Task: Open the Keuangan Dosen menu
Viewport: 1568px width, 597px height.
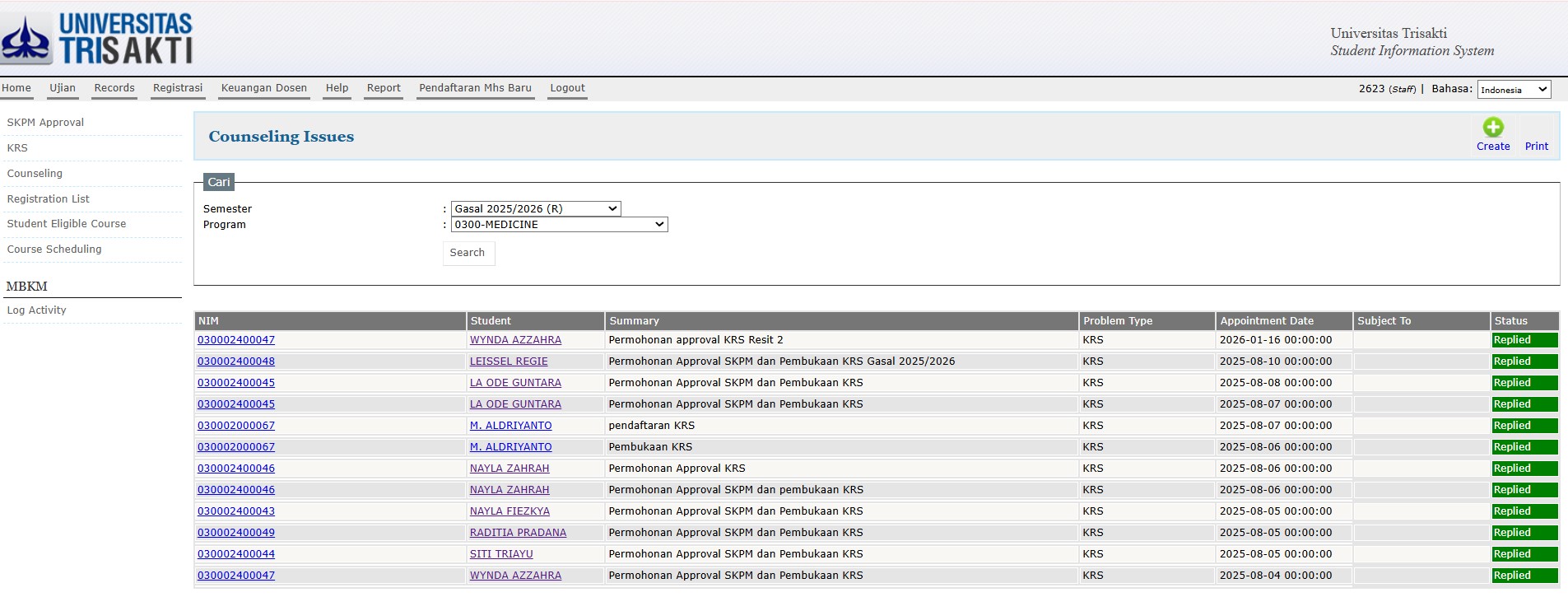Action: (x=263, y=88)
